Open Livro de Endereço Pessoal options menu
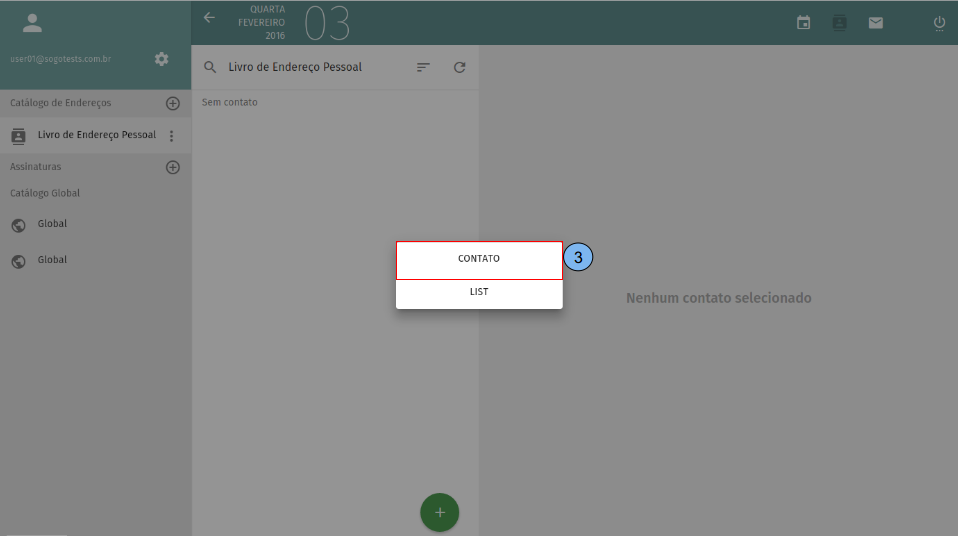The width and height of the screenshot is (958, 537). point(171,136)
